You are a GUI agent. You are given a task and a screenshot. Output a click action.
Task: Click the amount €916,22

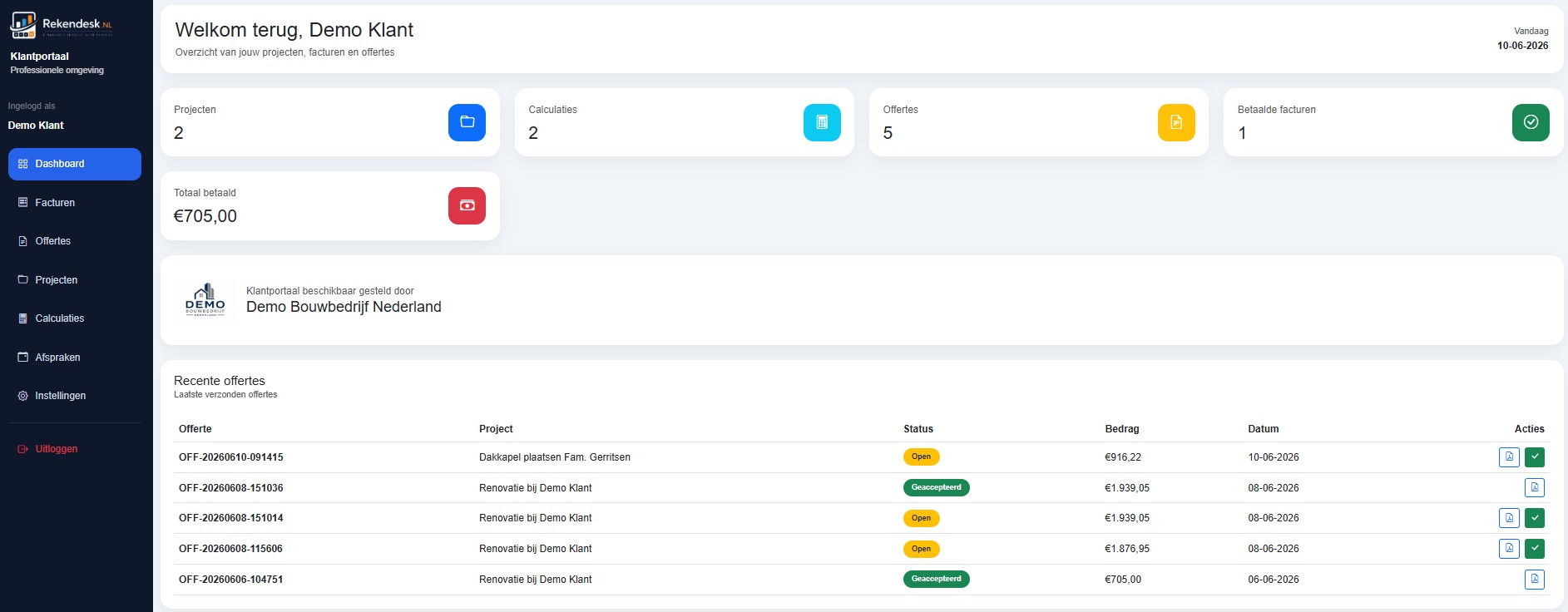(x=1123, y=457)
